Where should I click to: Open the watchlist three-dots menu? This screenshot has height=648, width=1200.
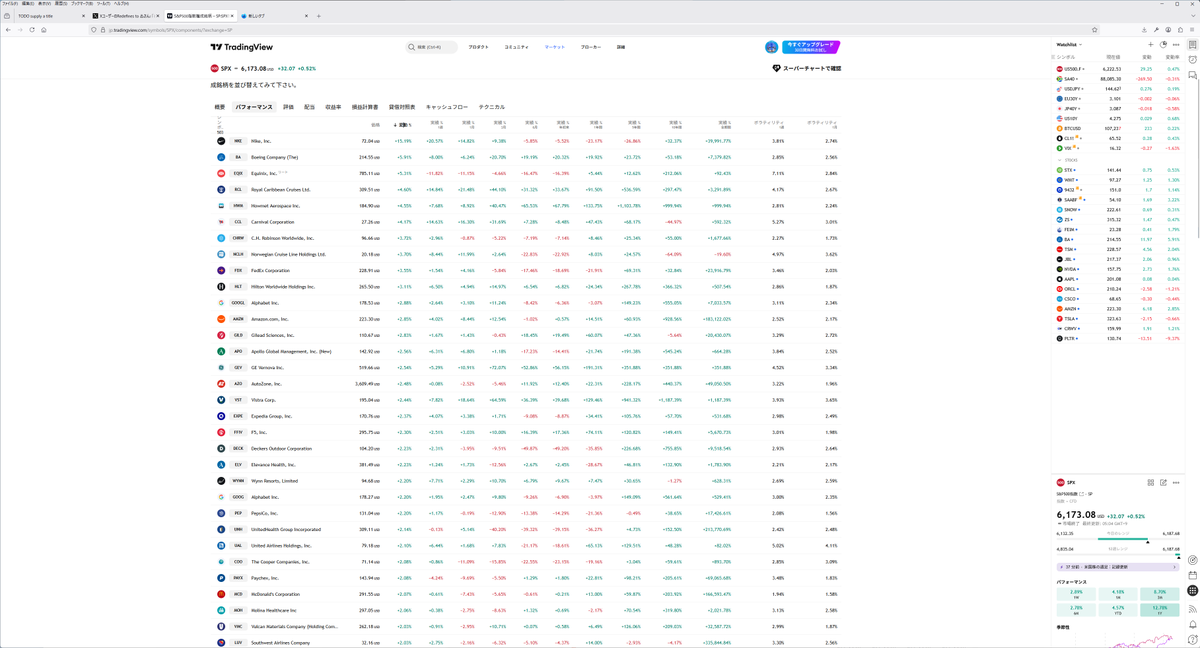click(1176, 45)
